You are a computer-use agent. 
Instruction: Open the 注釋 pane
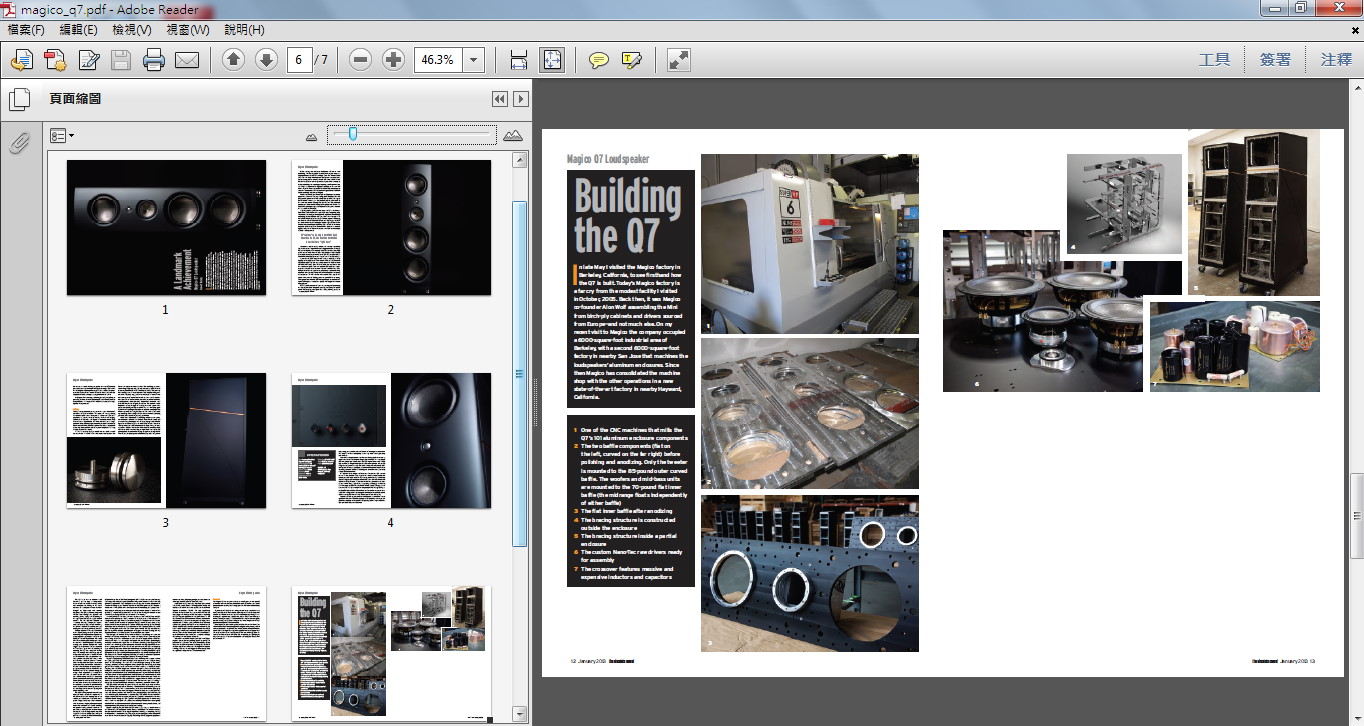[1336, 60]
